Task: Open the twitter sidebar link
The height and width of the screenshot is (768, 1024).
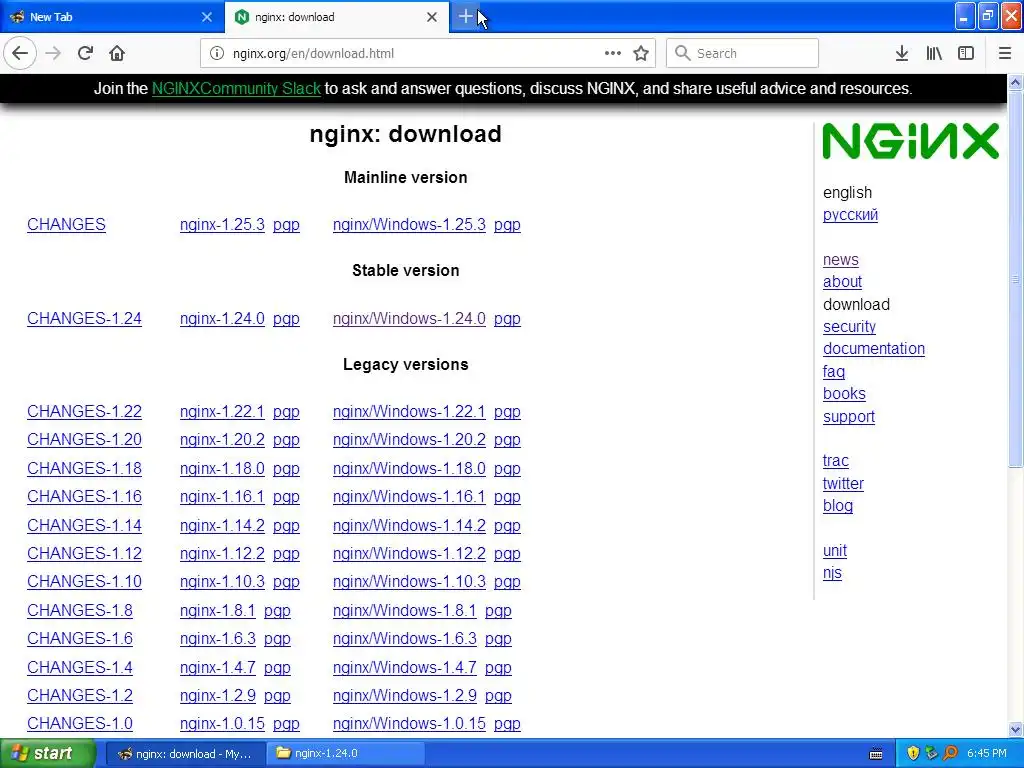Action: [843, 484]
